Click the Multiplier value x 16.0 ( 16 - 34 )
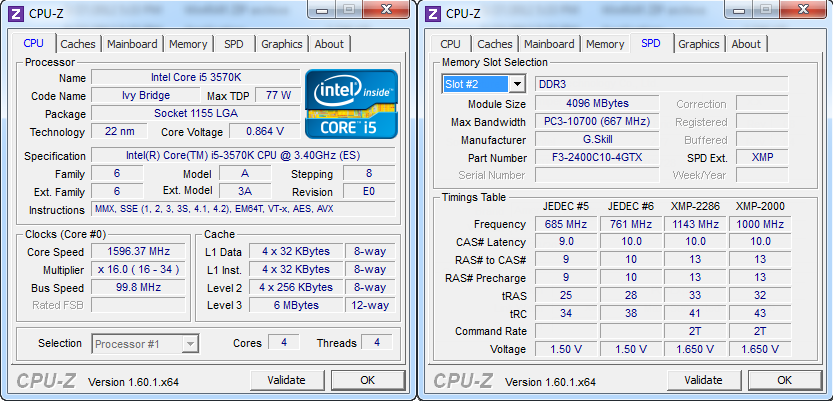This screenshot has height=401, width=833. pos(139,269)
